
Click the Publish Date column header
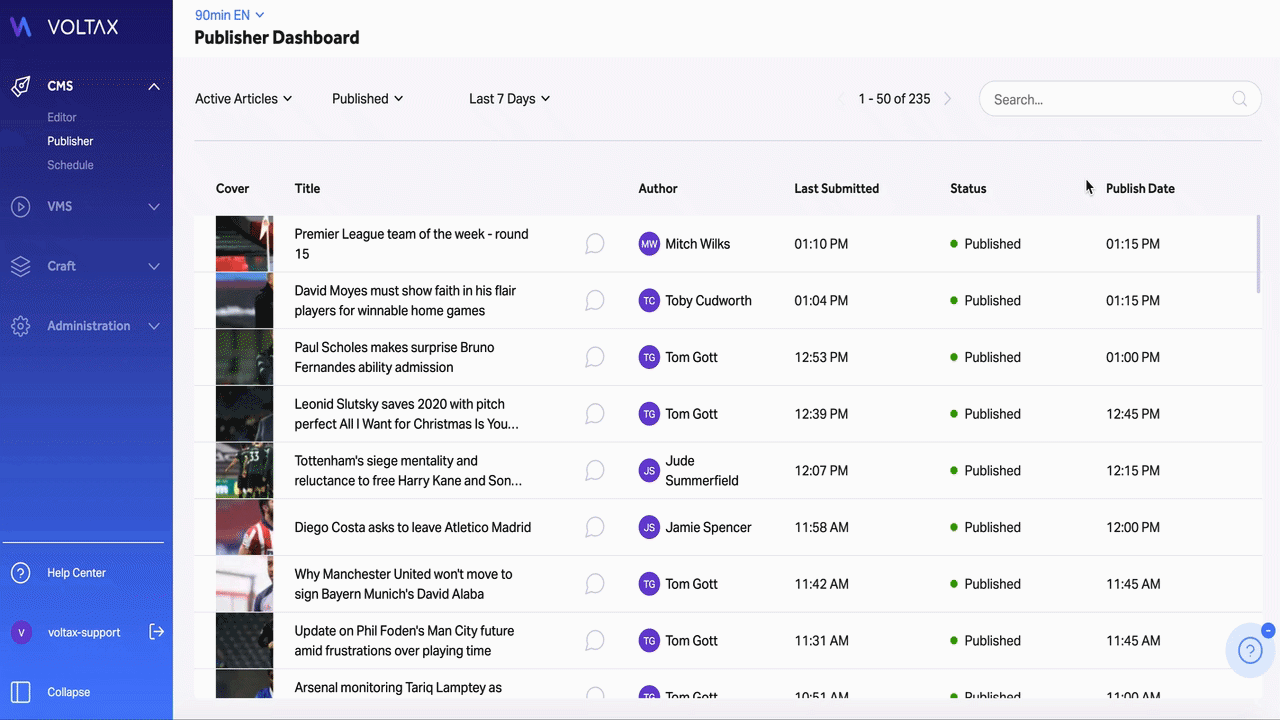1140,188
